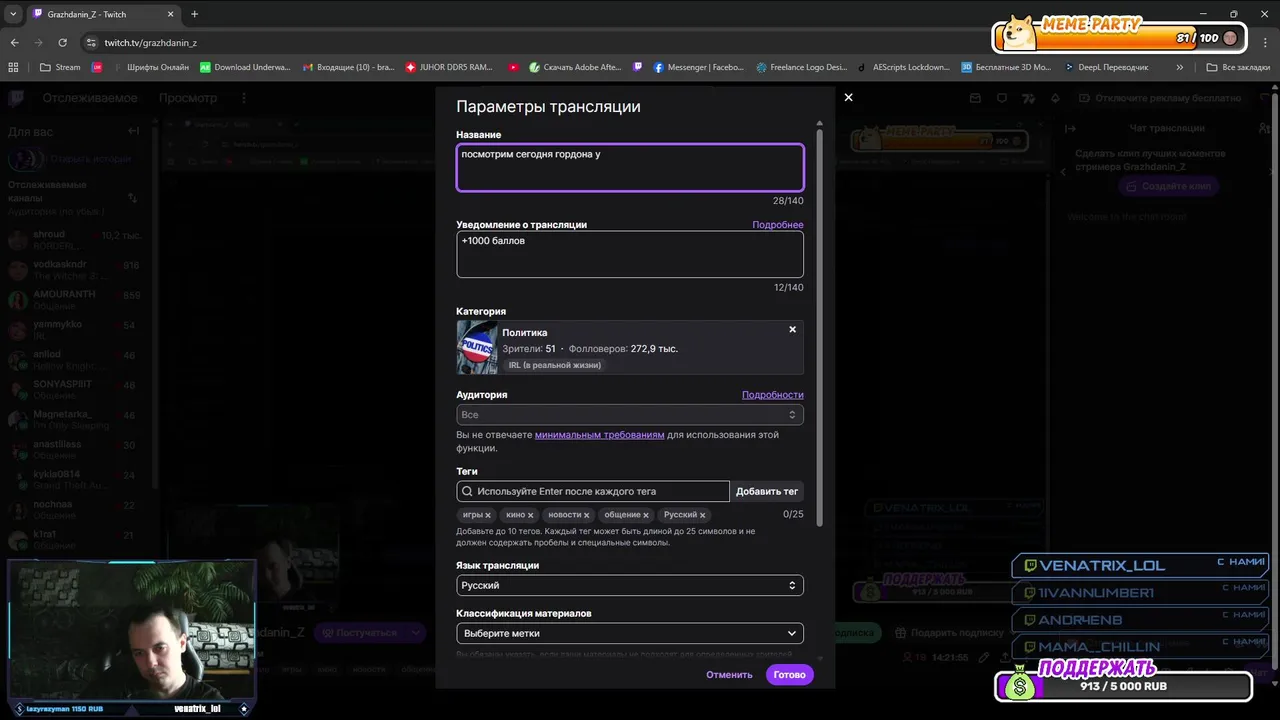Open the 'Шрифты Онлайн' bookmark
Viewport: 1280px width, 720px height.
[x=149, y=67]
